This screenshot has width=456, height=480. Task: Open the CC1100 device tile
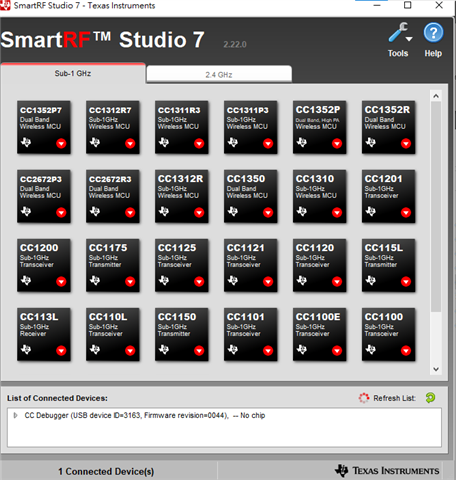tap(389, 334)
